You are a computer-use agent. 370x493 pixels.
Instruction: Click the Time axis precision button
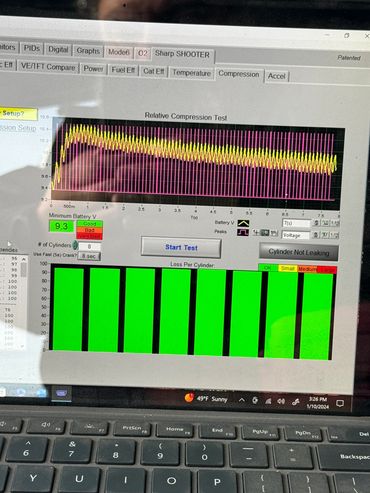click(x=335, y=224)
